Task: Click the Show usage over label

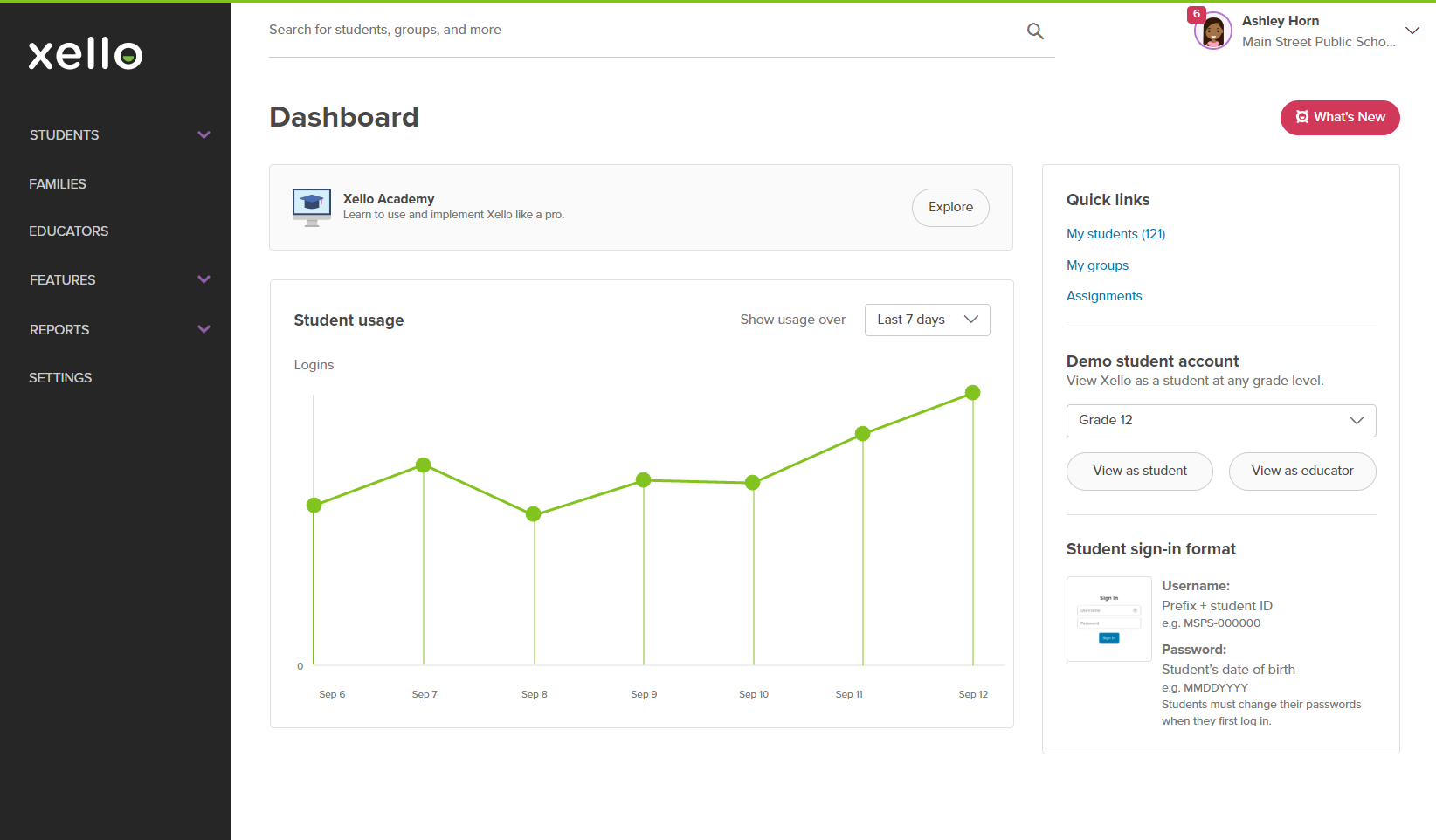Action: coord(793,320)
